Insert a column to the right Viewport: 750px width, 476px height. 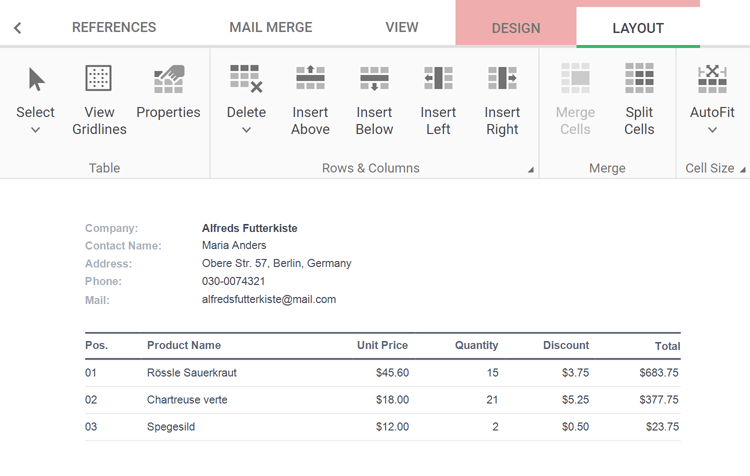[502, 100]
